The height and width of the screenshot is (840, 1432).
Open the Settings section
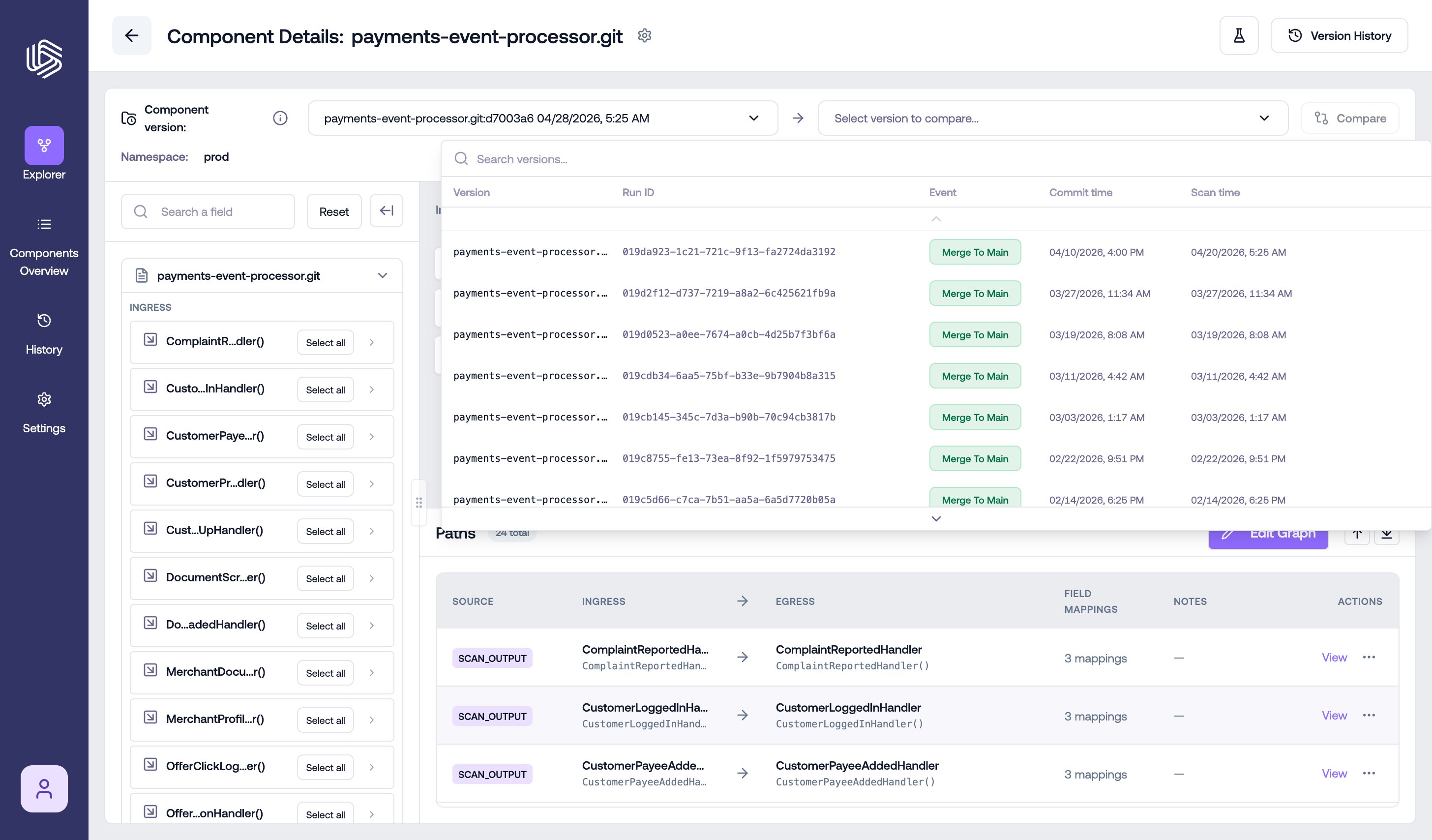coord(44,413)
